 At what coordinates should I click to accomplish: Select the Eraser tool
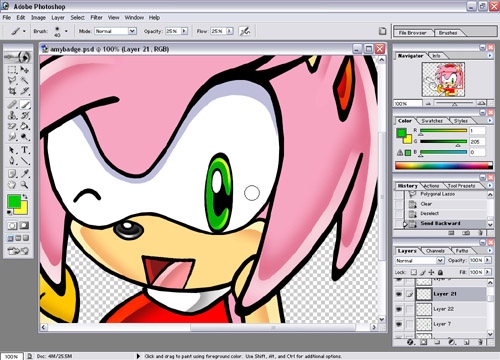tap(12, 126)
